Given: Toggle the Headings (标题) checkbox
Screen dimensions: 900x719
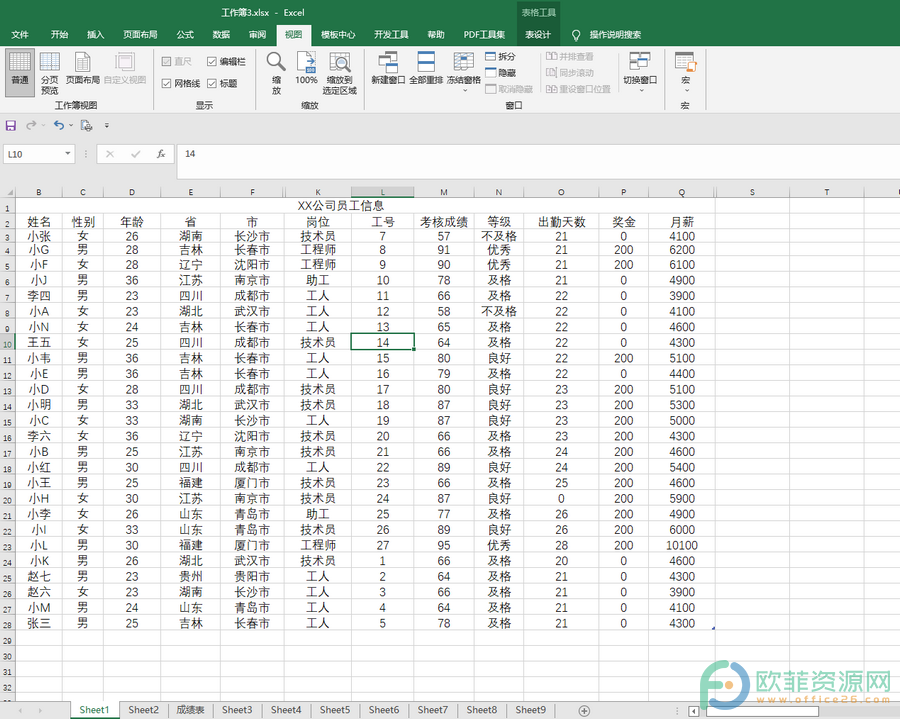Looking at the screenshot, I should pyautogui.click(x=222, y=84).
